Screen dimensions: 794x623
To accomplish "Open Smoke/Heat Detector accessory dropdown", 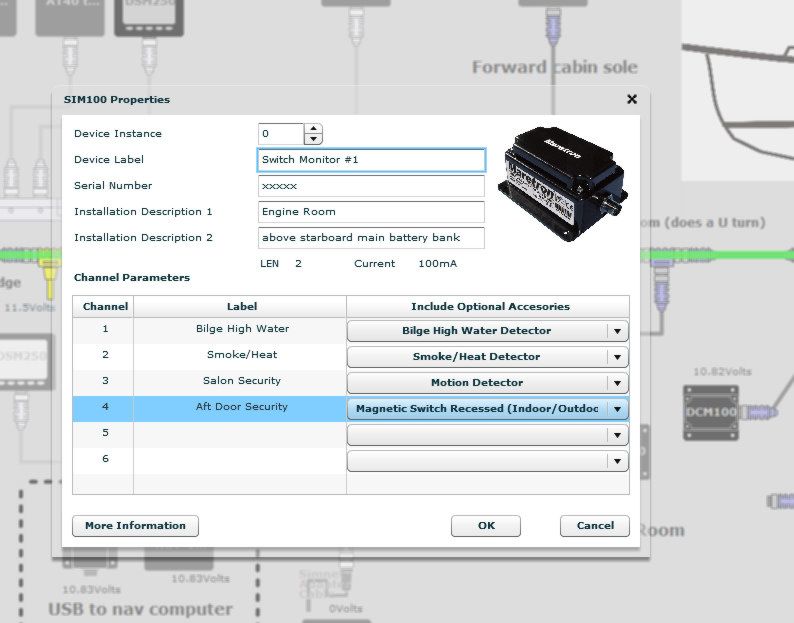I will pos(488,357).
